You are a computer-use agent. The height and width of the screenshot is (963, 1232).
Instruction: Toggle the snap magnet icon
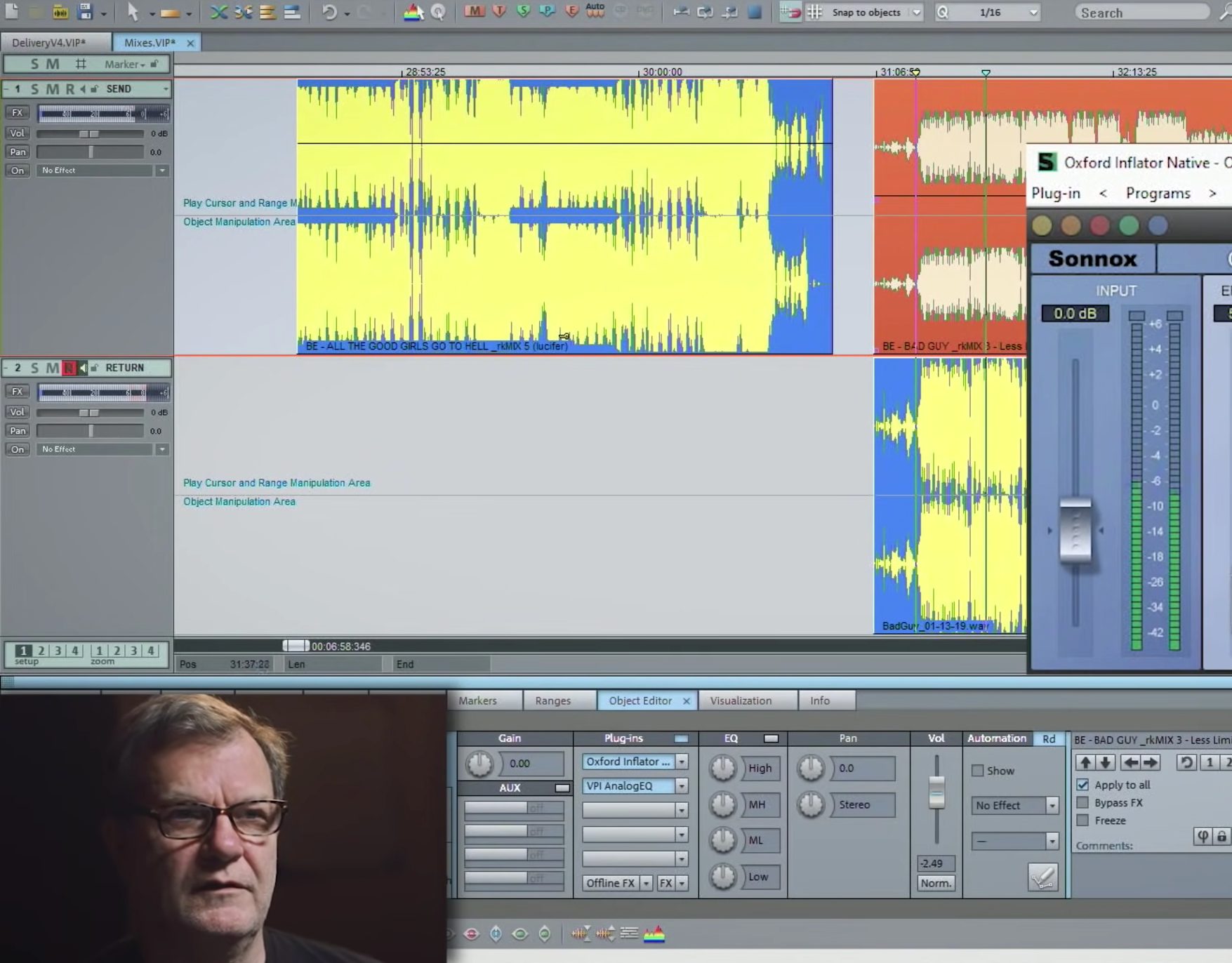pos(790,12)
